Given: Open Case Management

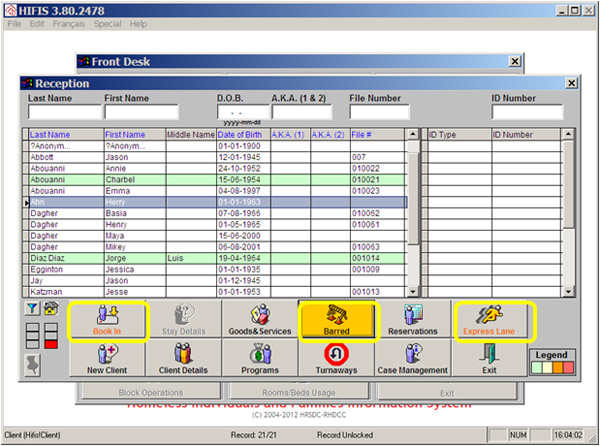Looking at the screenshot, I should pos(413,357).
